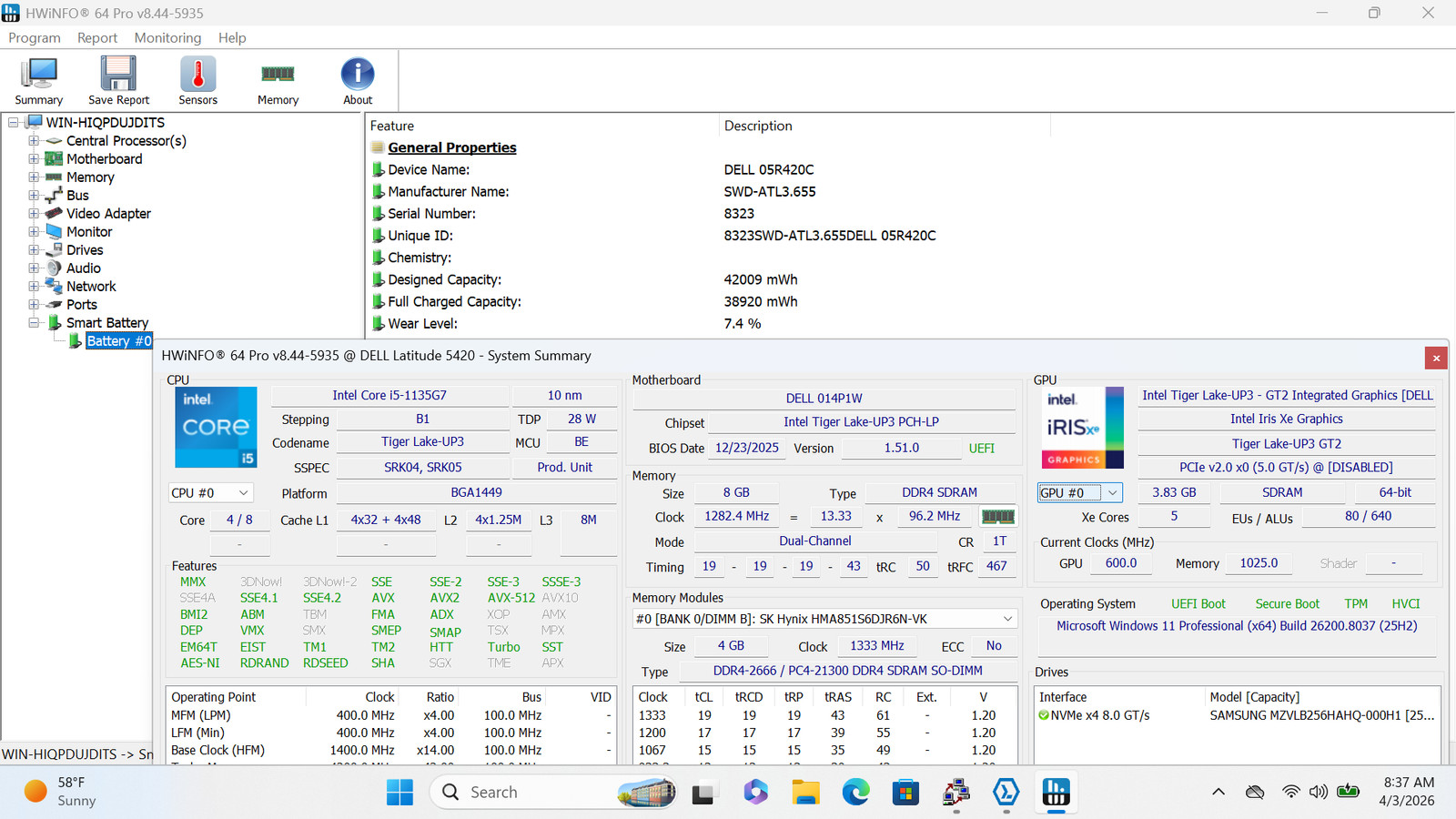Expand the Memory tree node

34,177
